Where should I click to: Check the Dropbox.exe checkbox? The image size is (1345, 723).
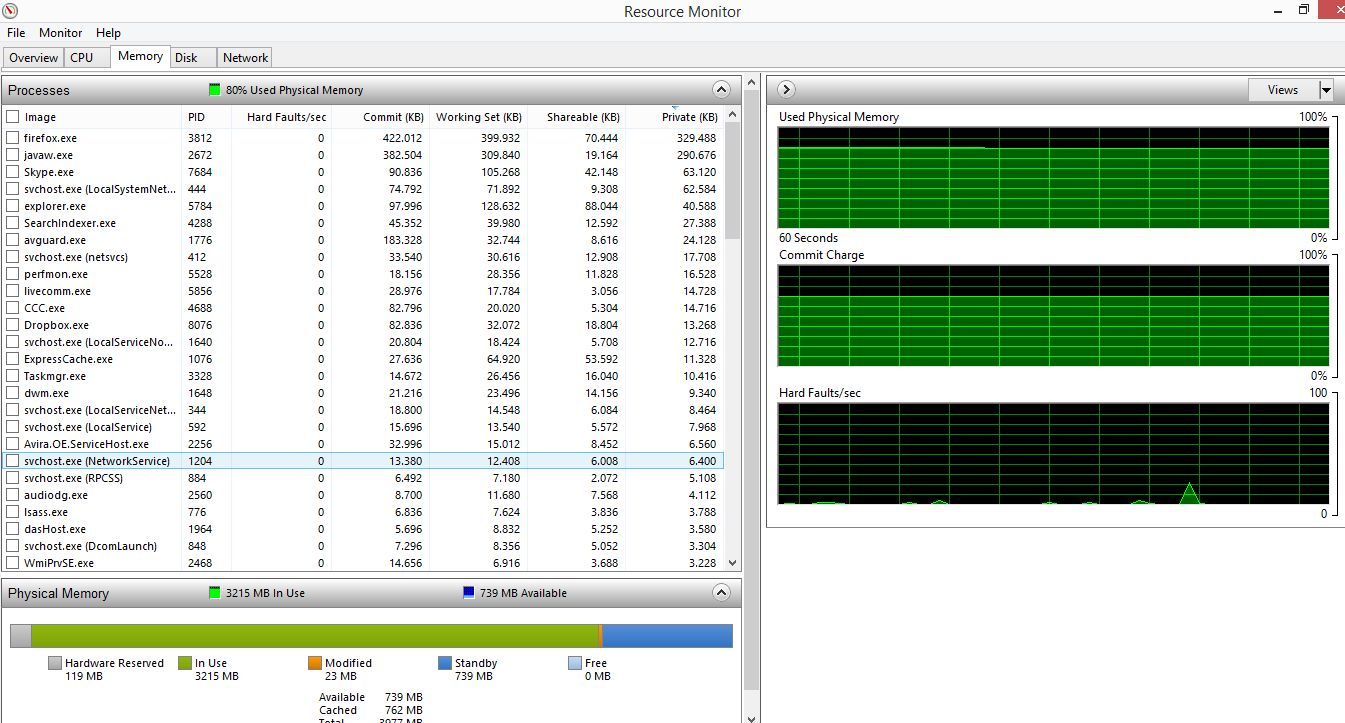[12, 325]
